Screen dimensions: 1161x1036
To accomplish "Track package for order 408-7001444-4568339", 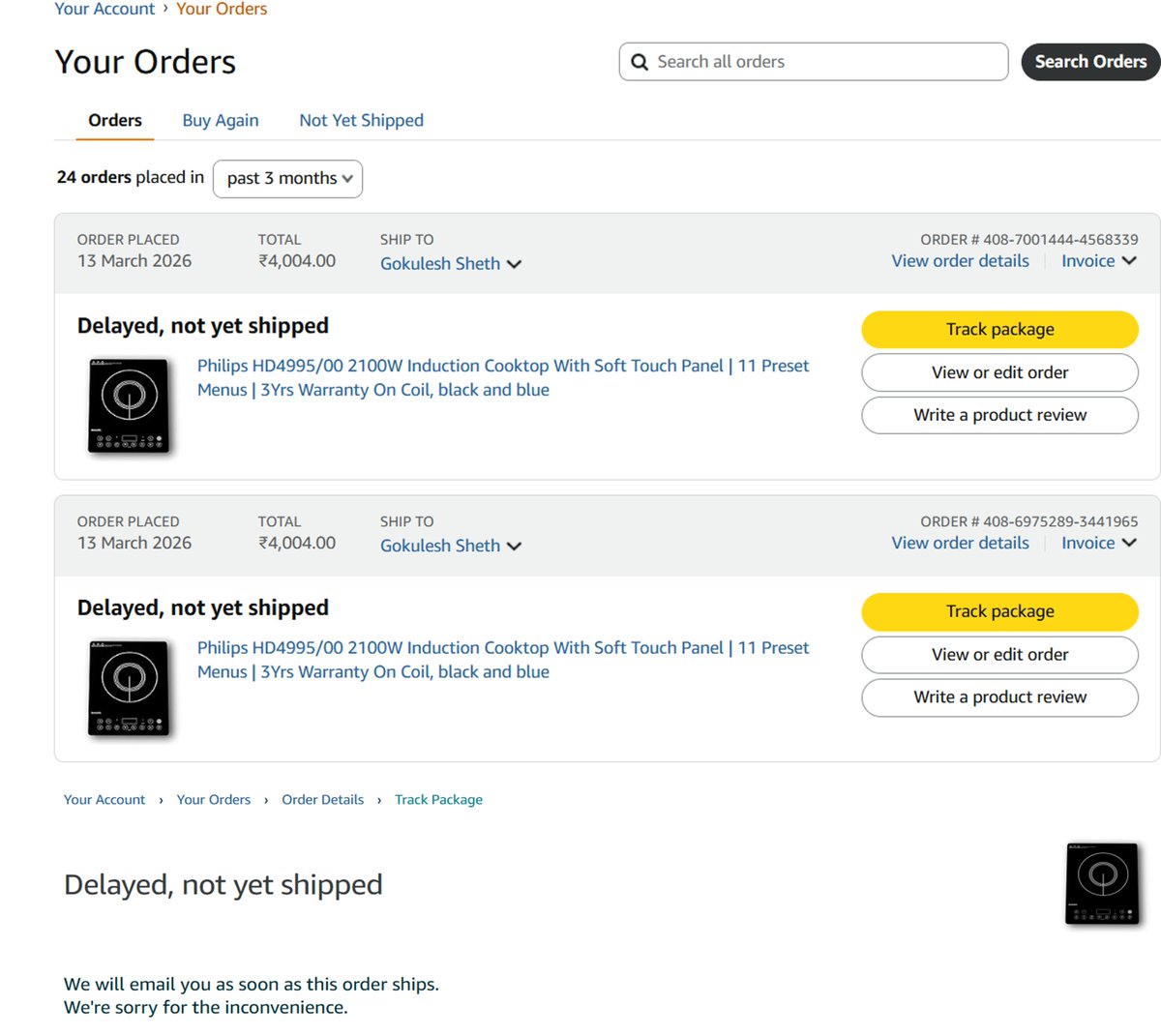I will coord(1000,330).
